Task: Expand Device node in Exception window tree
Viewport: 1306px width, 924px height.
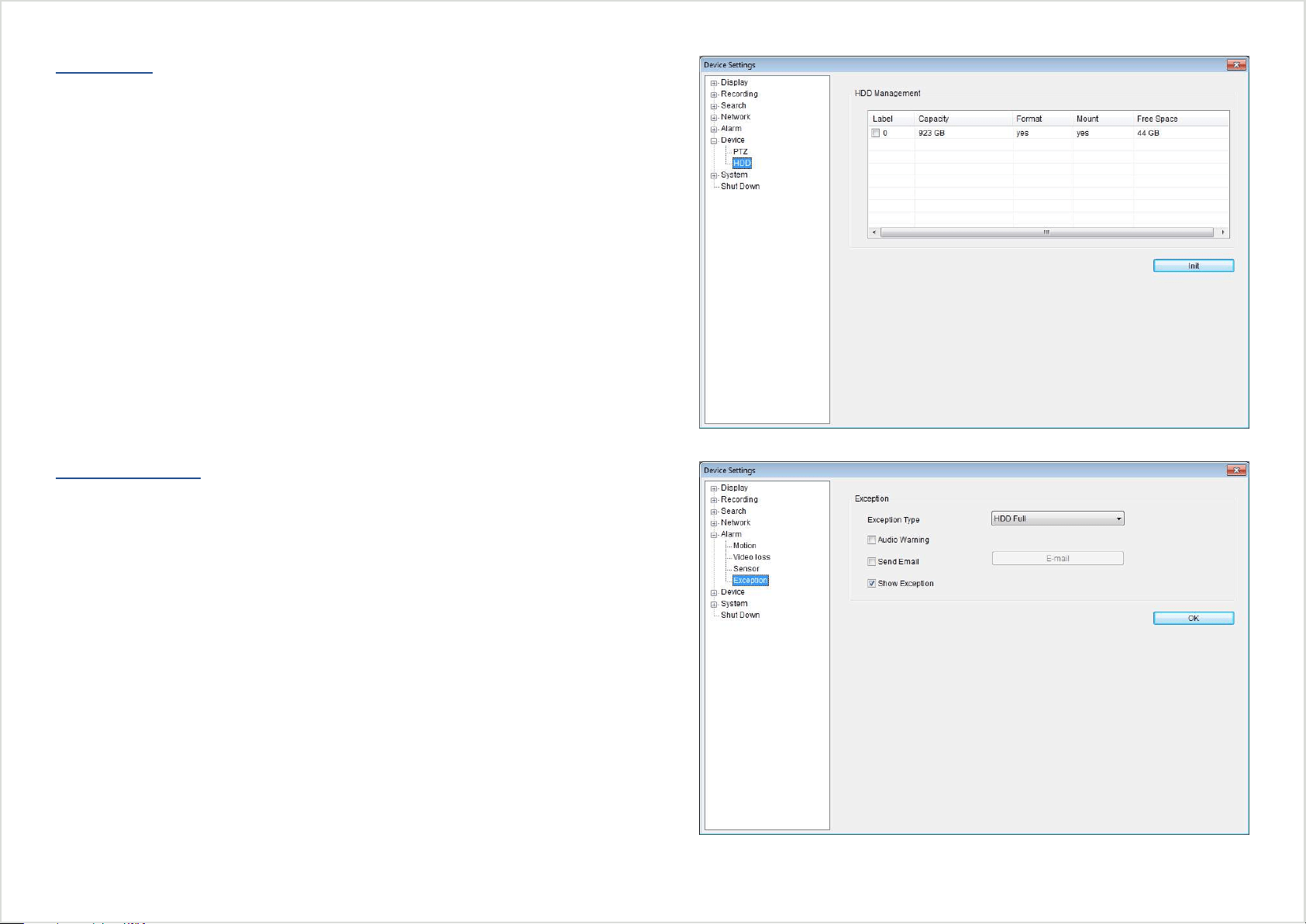Action: [714, 593]
